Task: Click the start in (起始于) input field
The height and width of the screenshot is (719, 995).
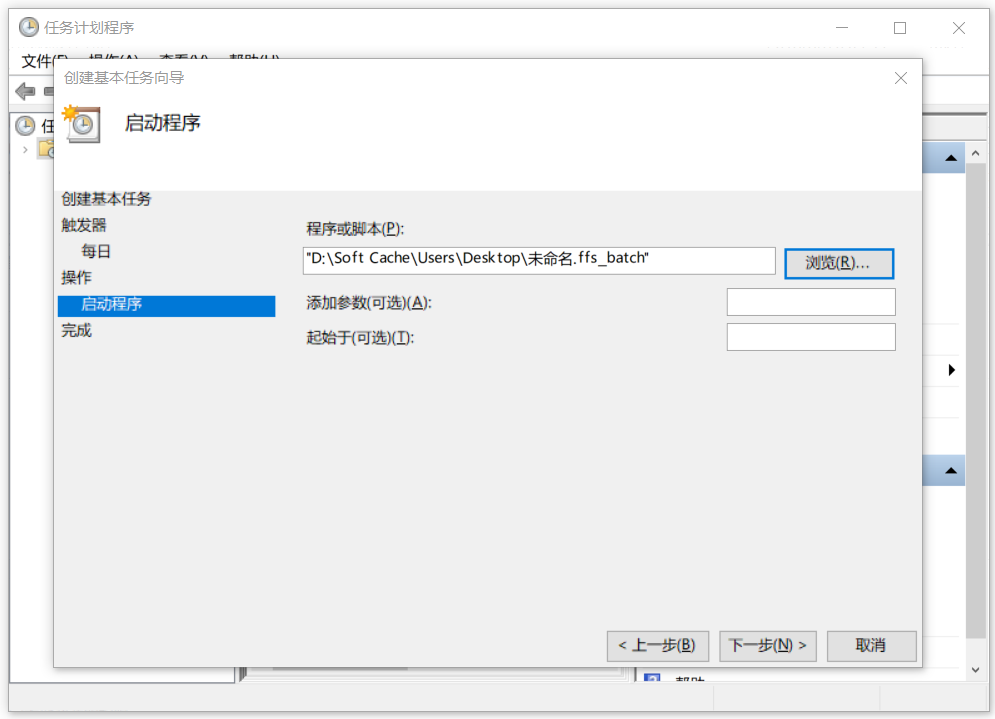Action: click(x=811, y=337)
